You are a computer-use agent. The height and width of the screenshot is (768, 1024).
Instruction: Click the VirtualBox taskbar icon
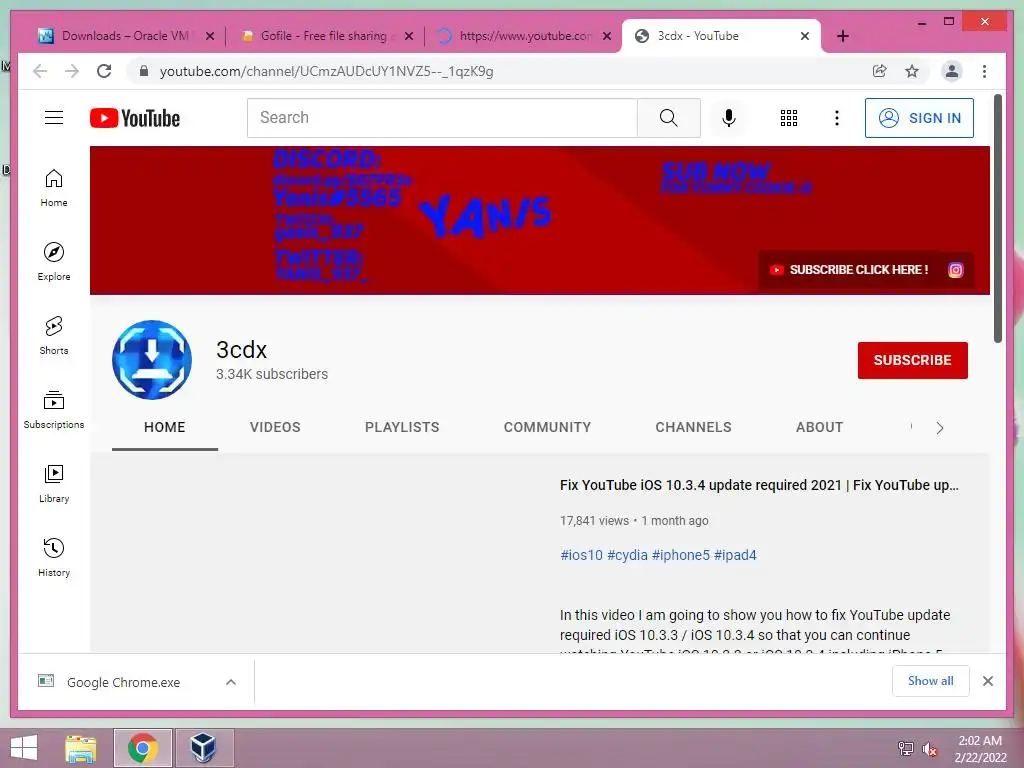pyautogui.click(x=203, y=748)
